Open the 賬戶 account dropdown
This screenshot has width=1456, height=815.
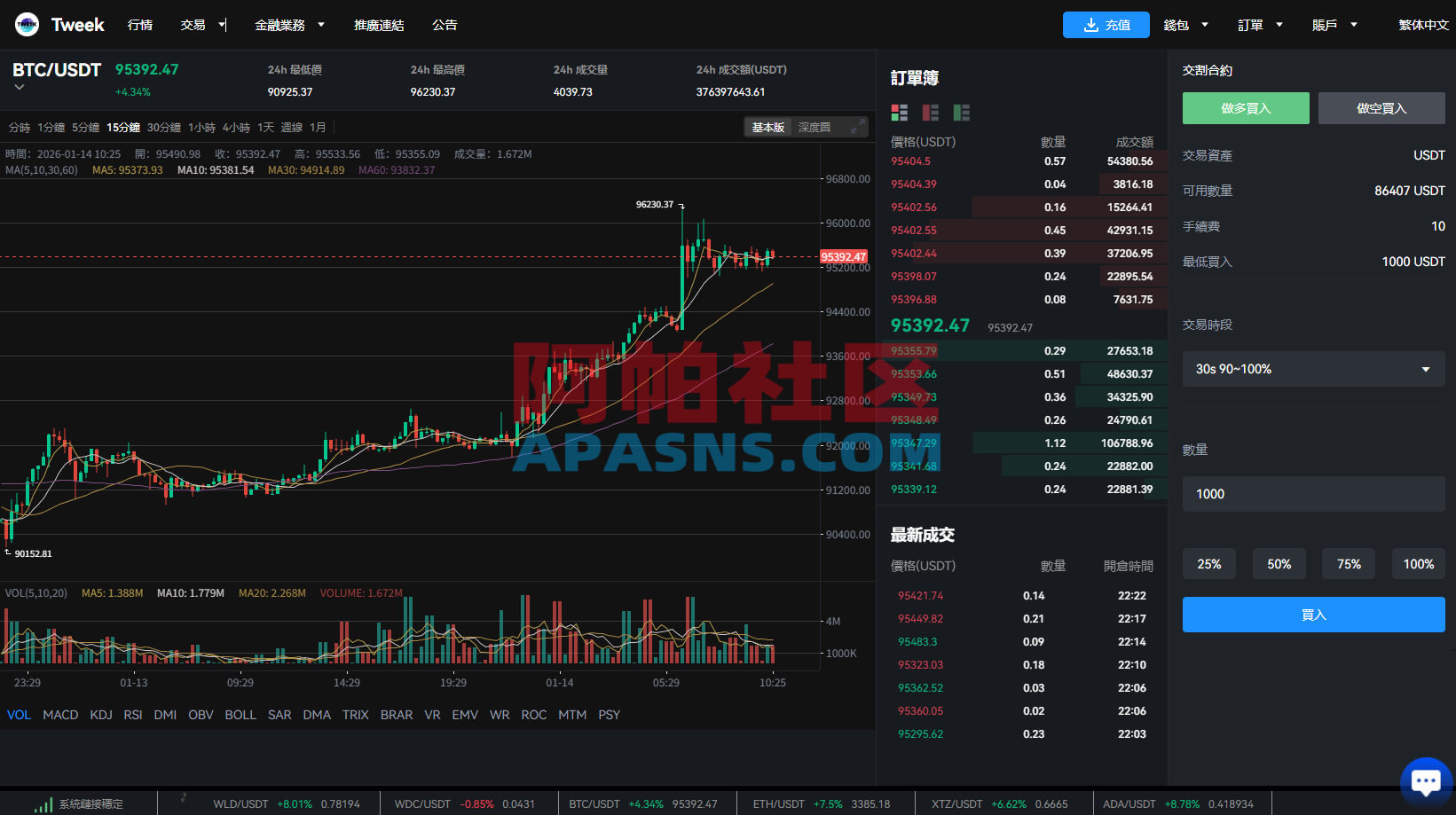(x=1335, y=25)
